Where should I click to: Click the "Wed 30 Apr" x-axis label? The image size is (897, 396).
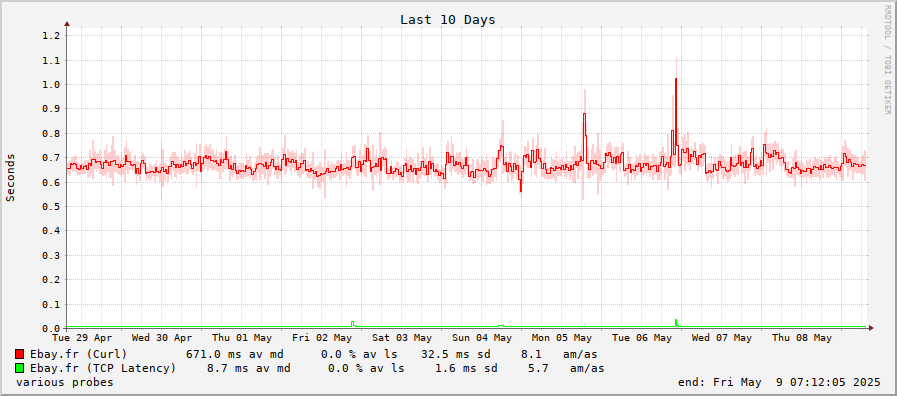pos(162,338)
